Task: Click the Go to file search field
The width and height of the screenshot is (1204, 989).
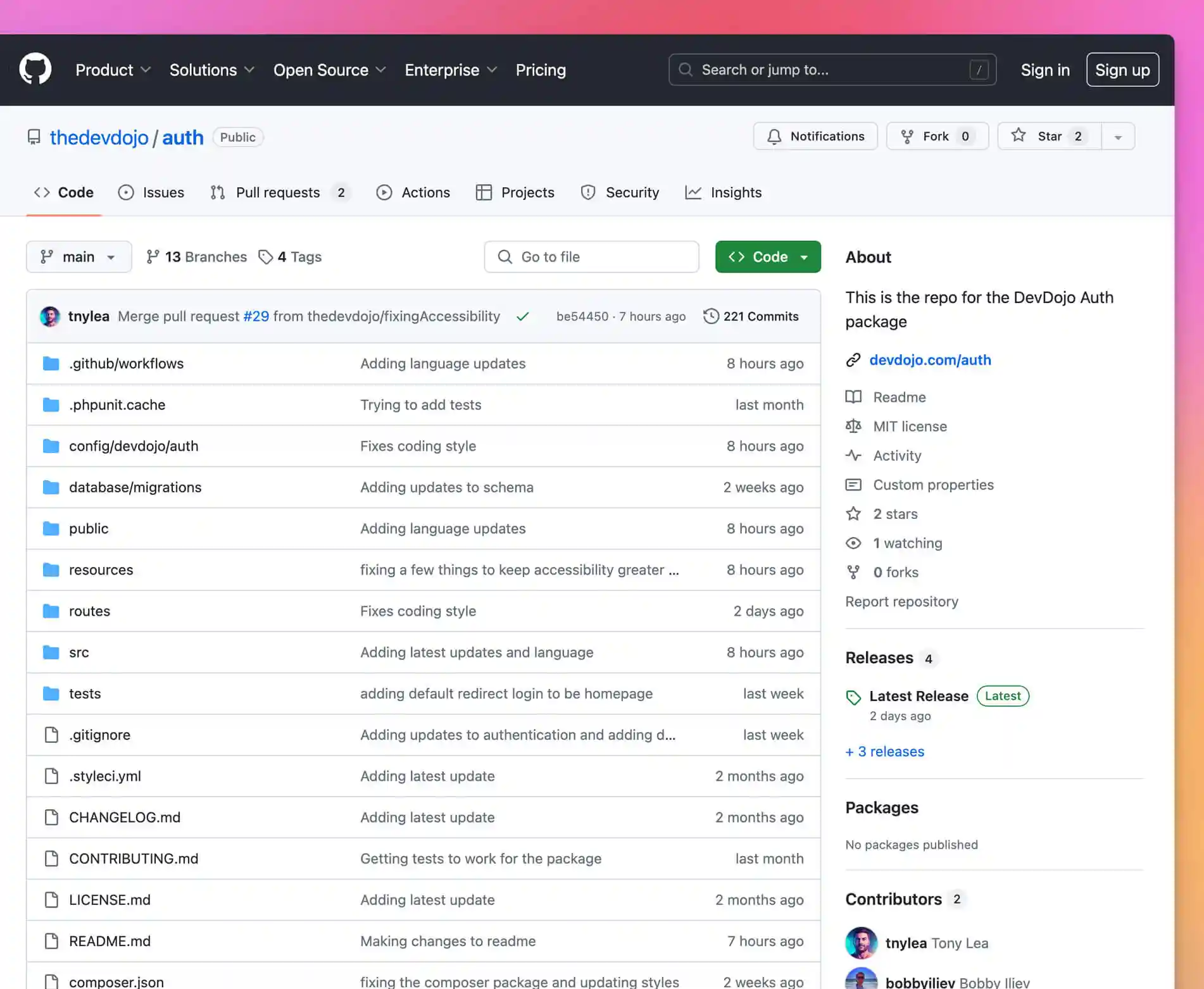Action: 592,257
